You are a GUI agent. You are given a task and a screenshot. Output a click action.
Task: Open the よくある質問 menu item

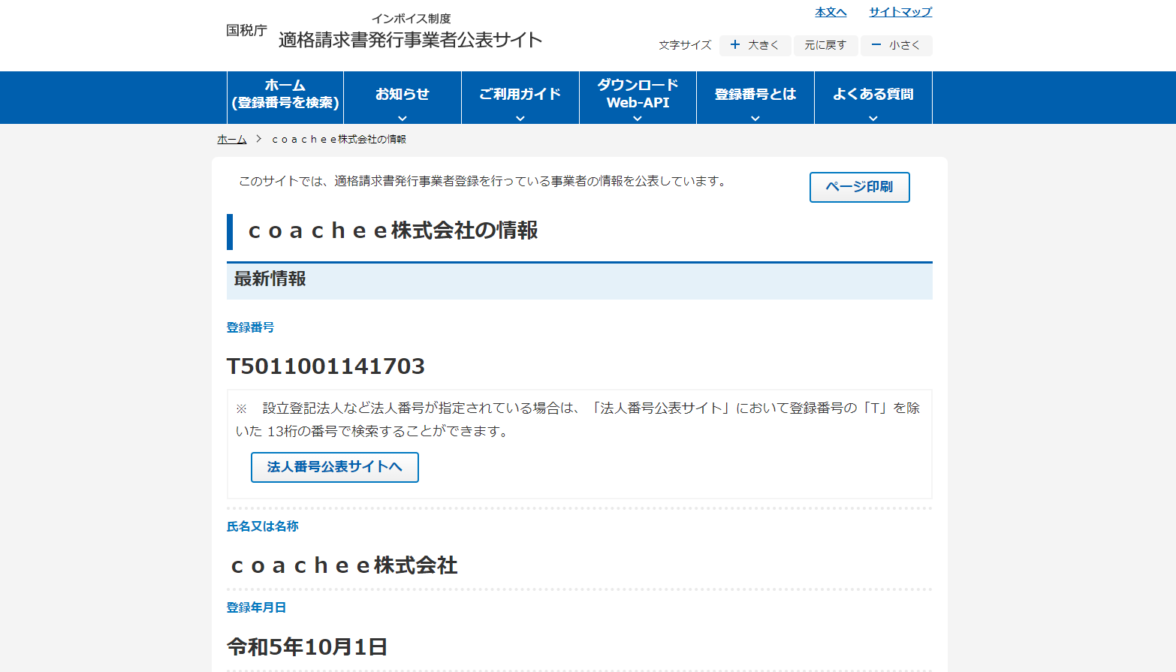tap(873, 96)
